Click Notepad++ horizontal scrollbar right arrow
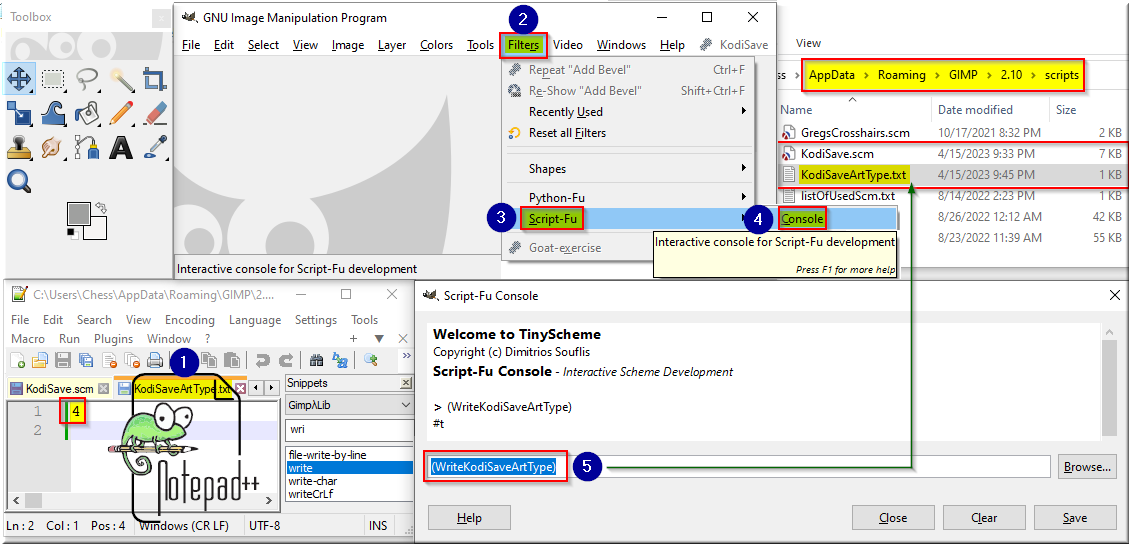The image size is (1129, 544). [271, 501]
